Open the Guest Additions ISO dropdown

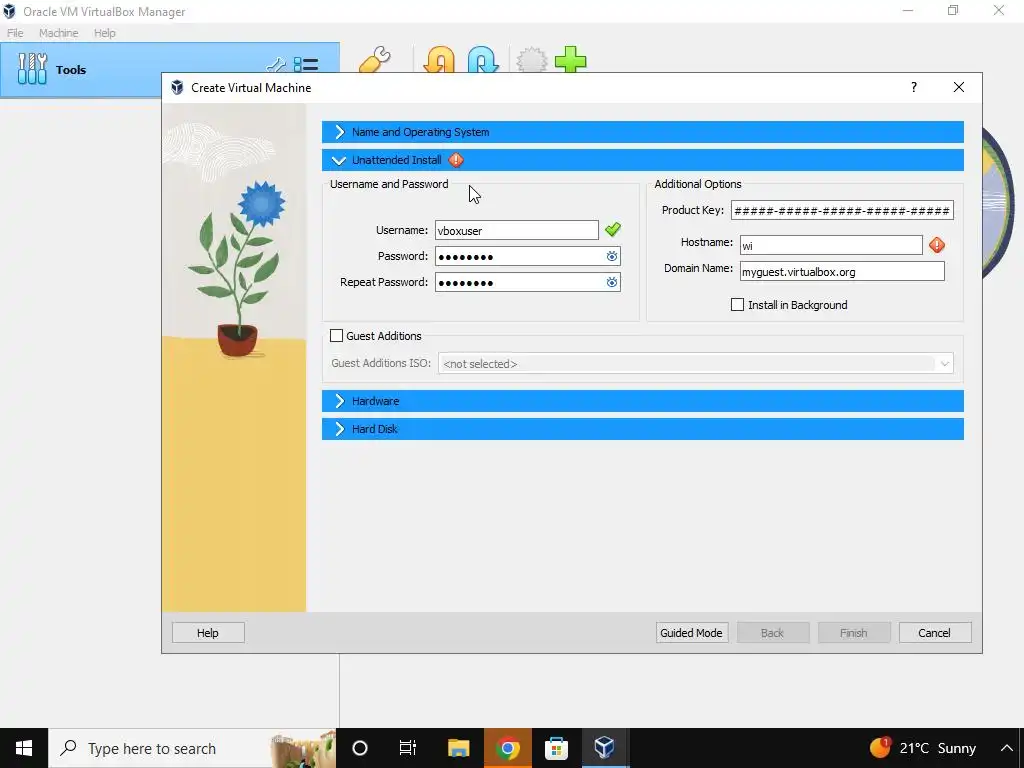tap(696, 364)
